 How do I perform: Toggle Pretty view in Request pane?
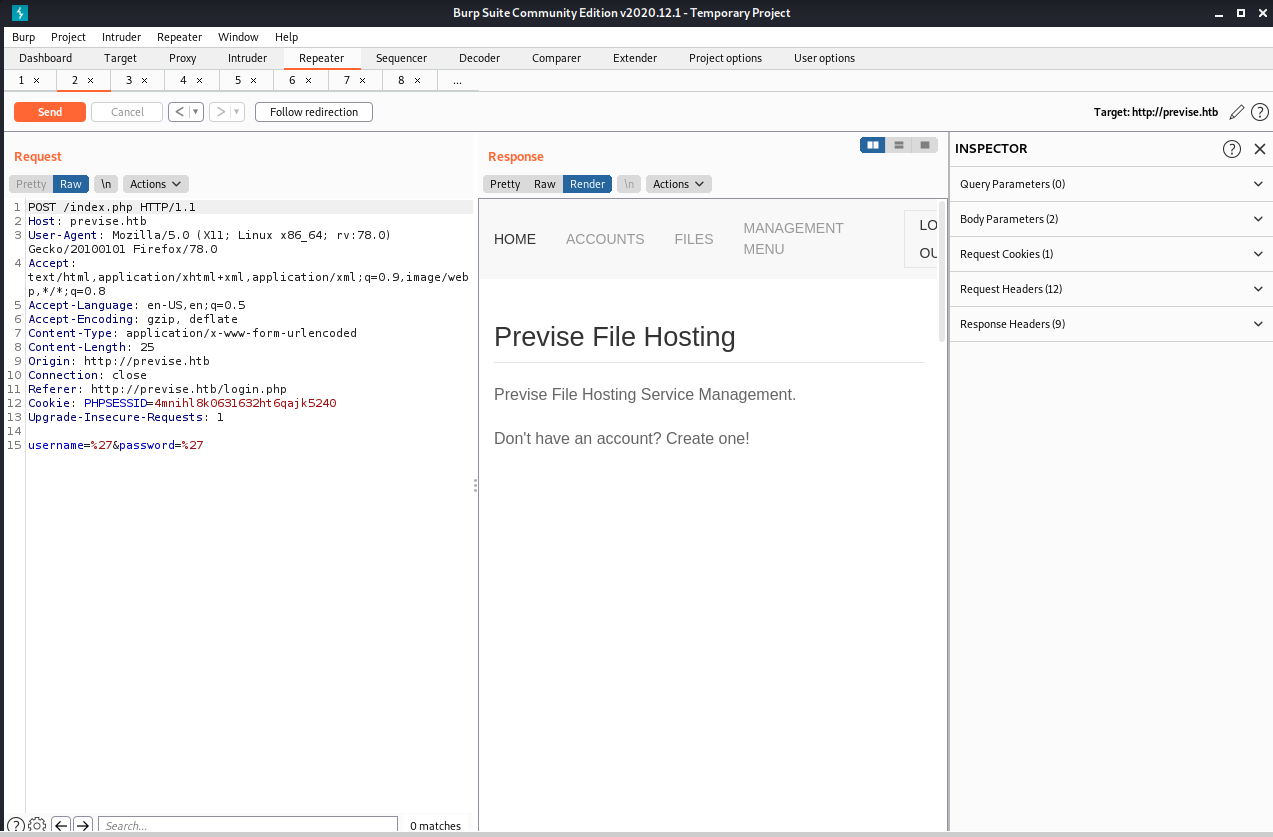(x=31, y=184)
